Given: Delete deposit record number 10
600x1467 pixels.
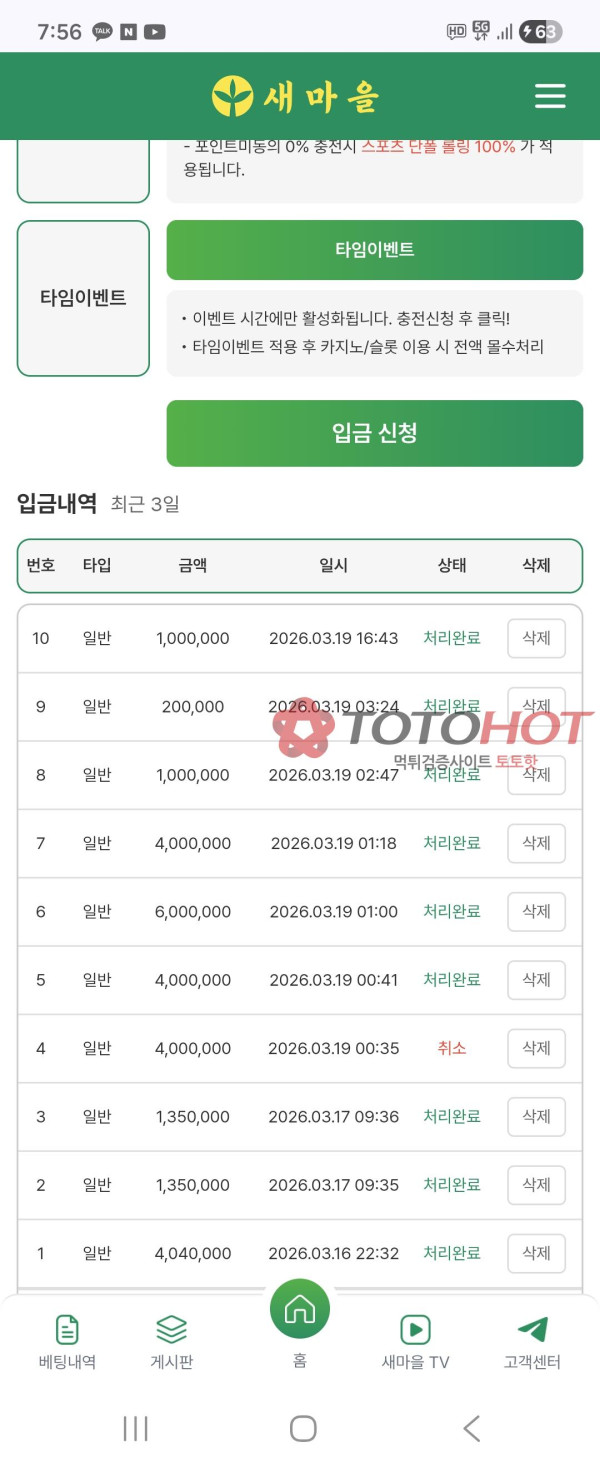Looking at the screenshot, I should click(536, 638).
